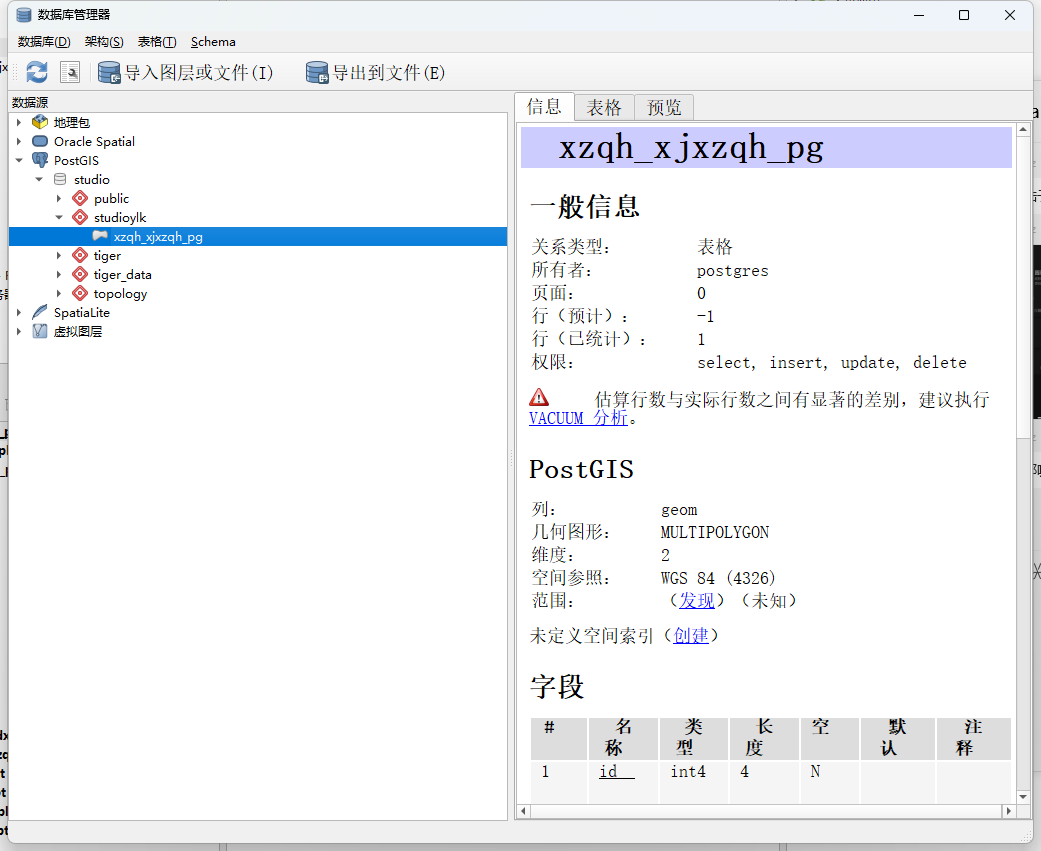Viewport: 1041px width, 851px height.
Task: Switch to the 预览 tab
Action: (665, 108)
